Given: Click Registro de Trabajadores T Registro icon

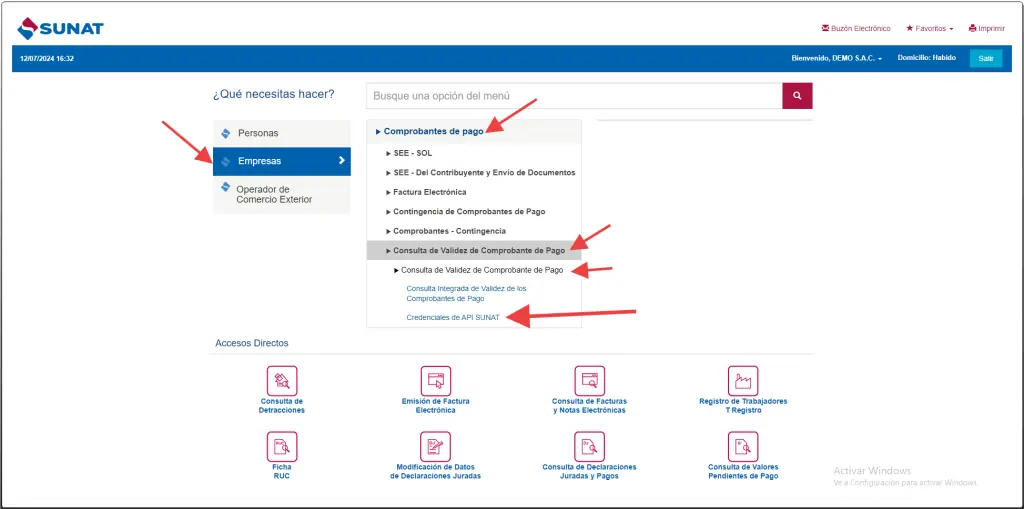Looking at the screenshot, I should point(743,380).
